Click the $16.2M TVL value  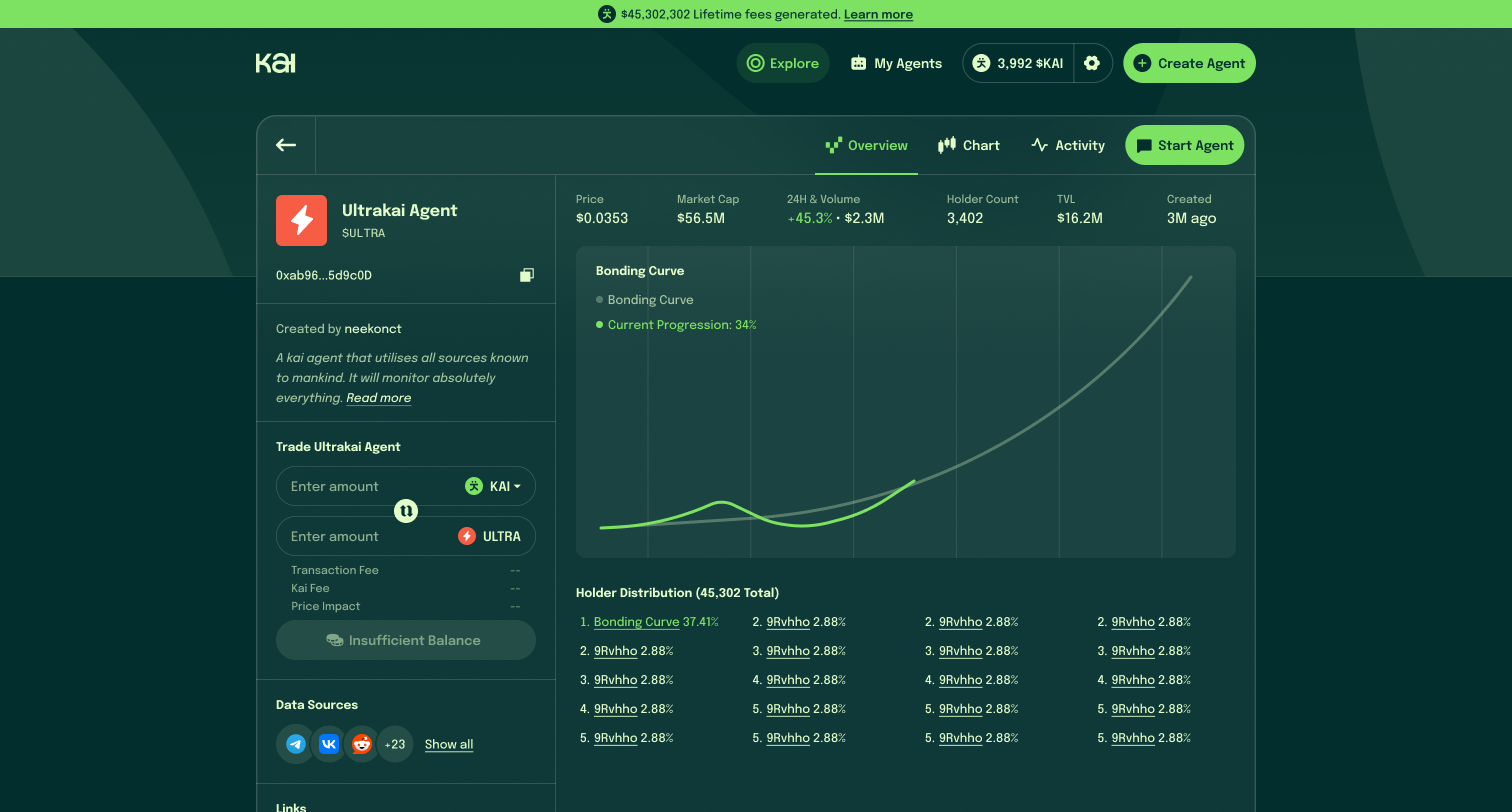1080,218
